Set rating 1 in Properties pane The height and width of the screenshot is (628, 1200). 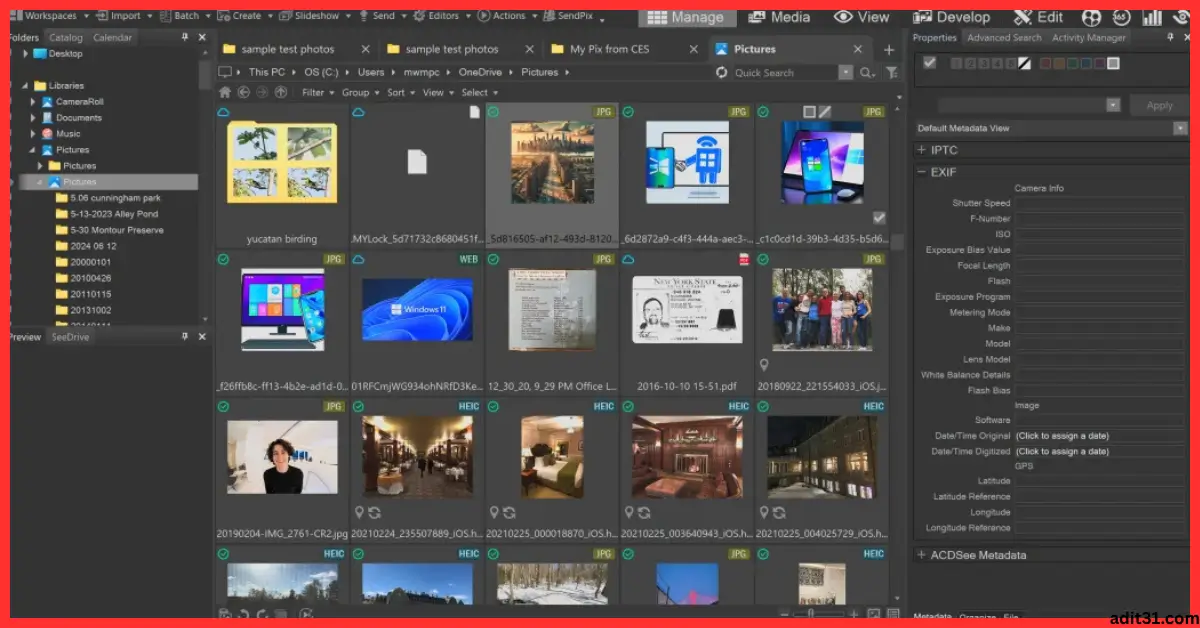(x=955, y=64)
